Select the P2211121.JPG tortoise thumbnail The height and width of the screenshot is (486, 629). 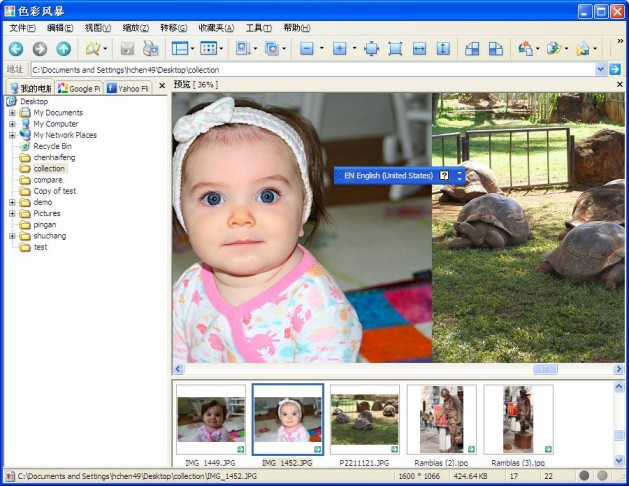364,420
